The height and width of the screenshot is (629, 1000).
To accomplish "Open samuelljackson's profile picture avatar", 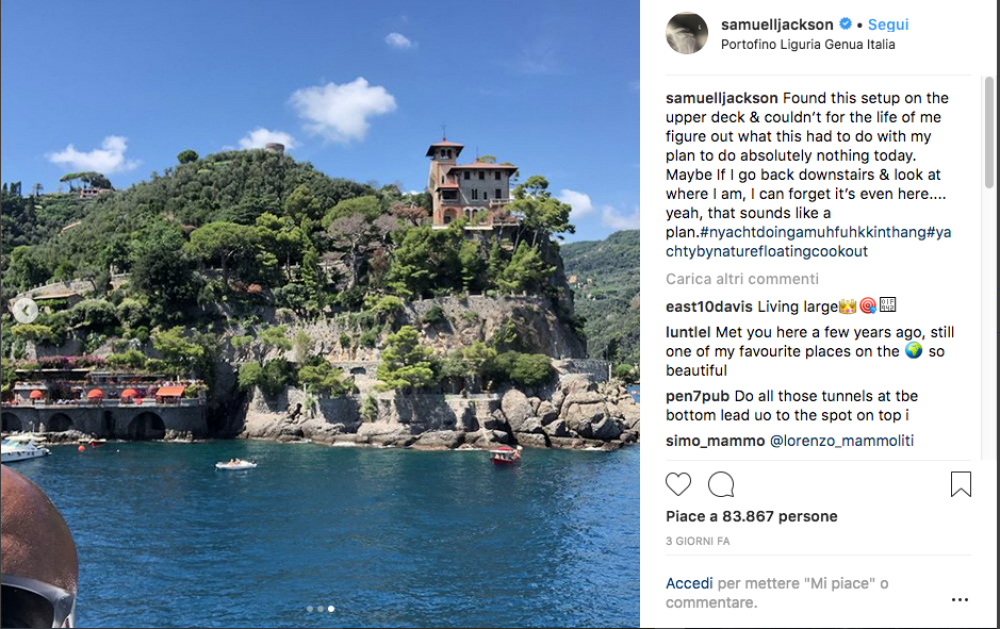I will [x=687, y=33].
